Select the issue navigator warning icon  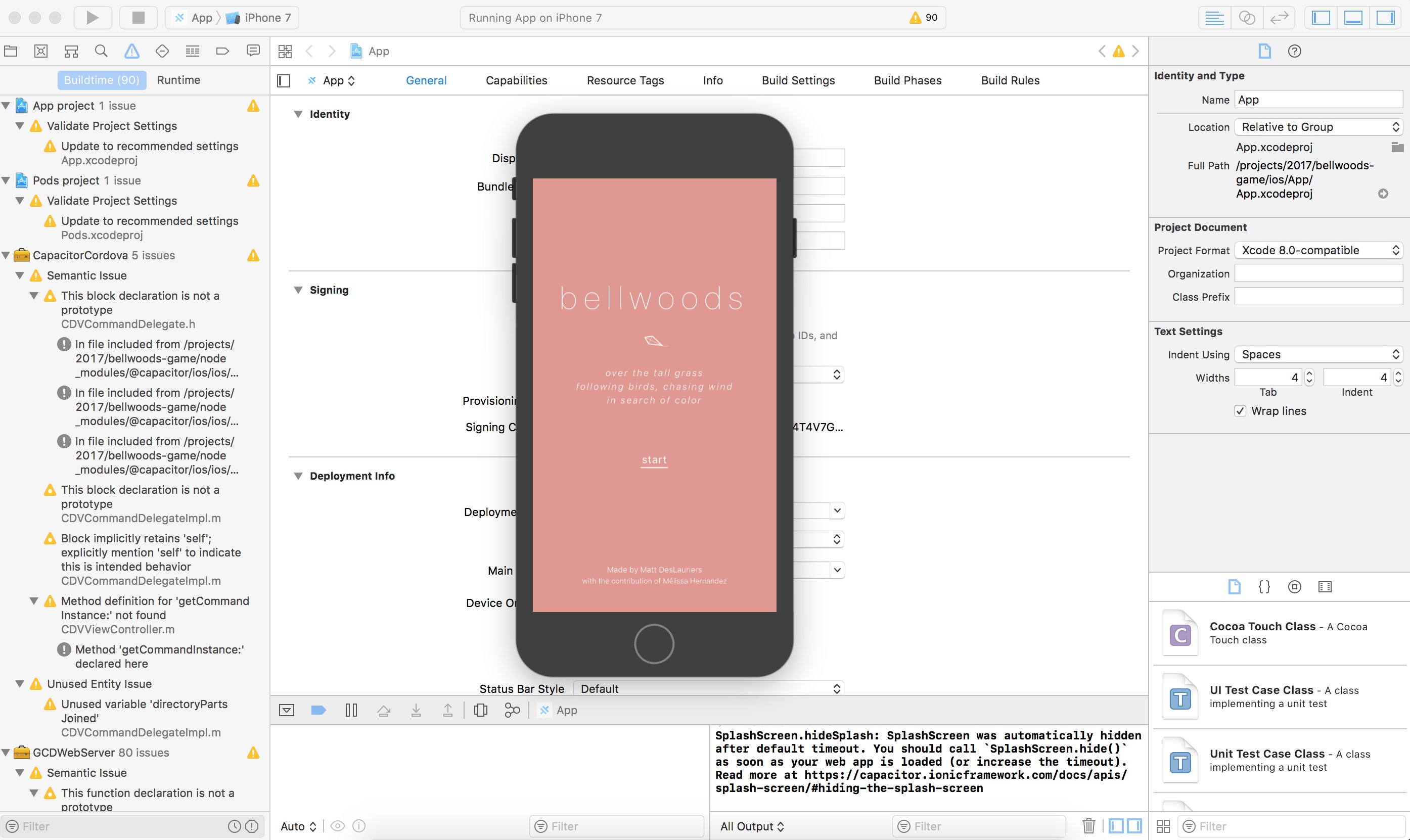click(x=132, y=51)
